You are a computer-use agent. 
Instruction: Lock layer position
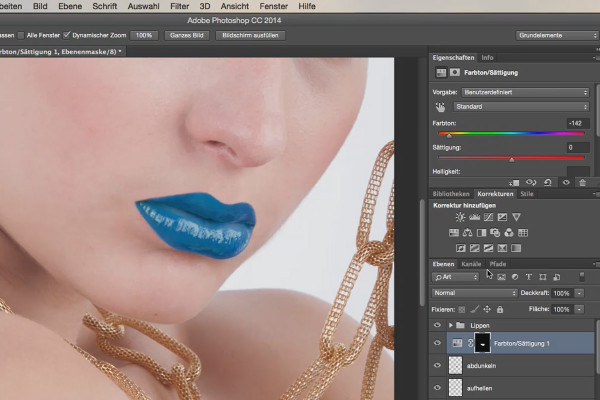487,309
